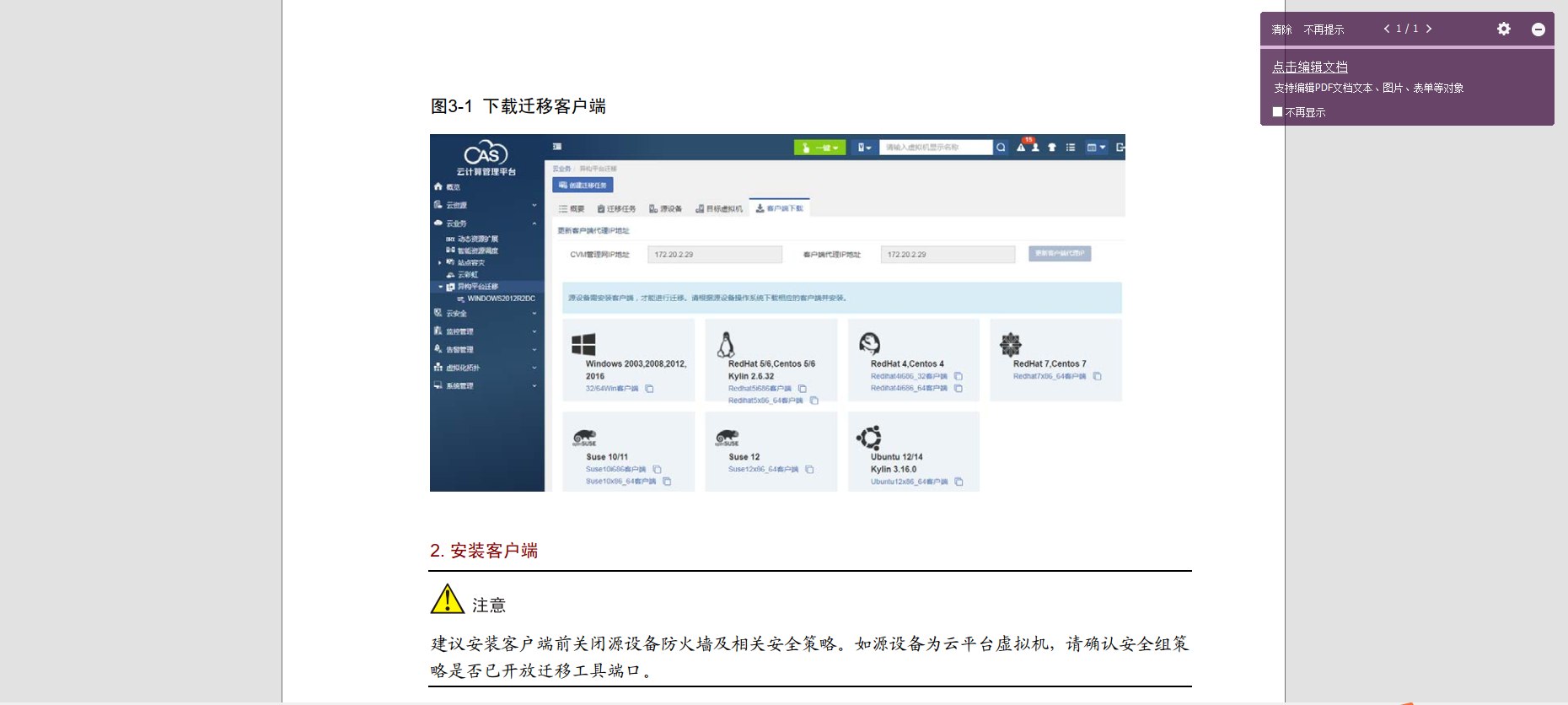Click the Linux penguin icon
This screenshot has height=705, width=1568.
click(726, 344)
